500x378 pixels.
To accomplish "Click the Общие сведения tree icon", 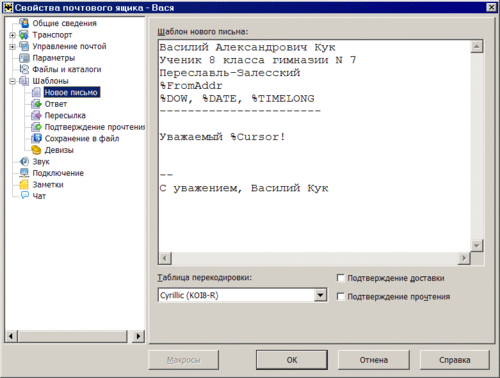I will [24, 23].
